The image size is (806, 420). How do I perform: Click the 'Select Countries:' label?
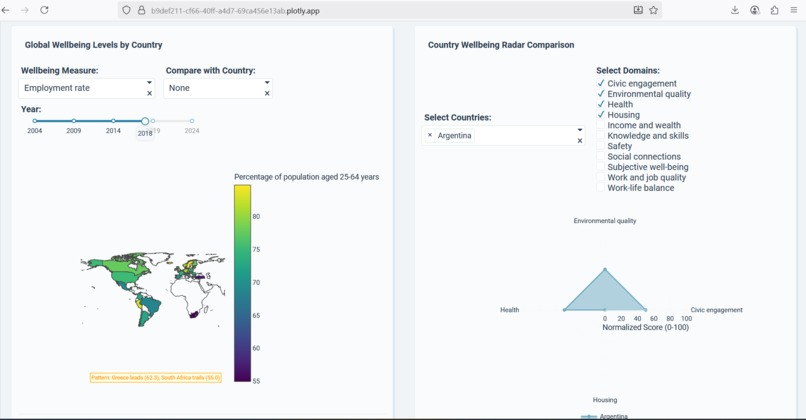coord(457,117)
